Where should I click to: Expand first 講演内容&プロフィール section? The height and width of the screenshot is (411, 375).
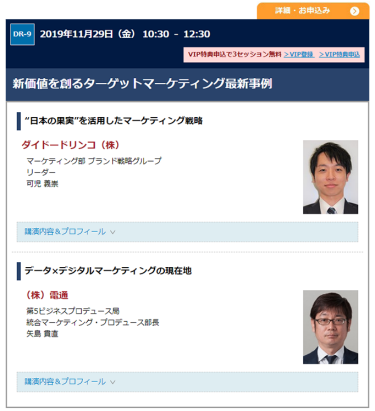[187, 232]
